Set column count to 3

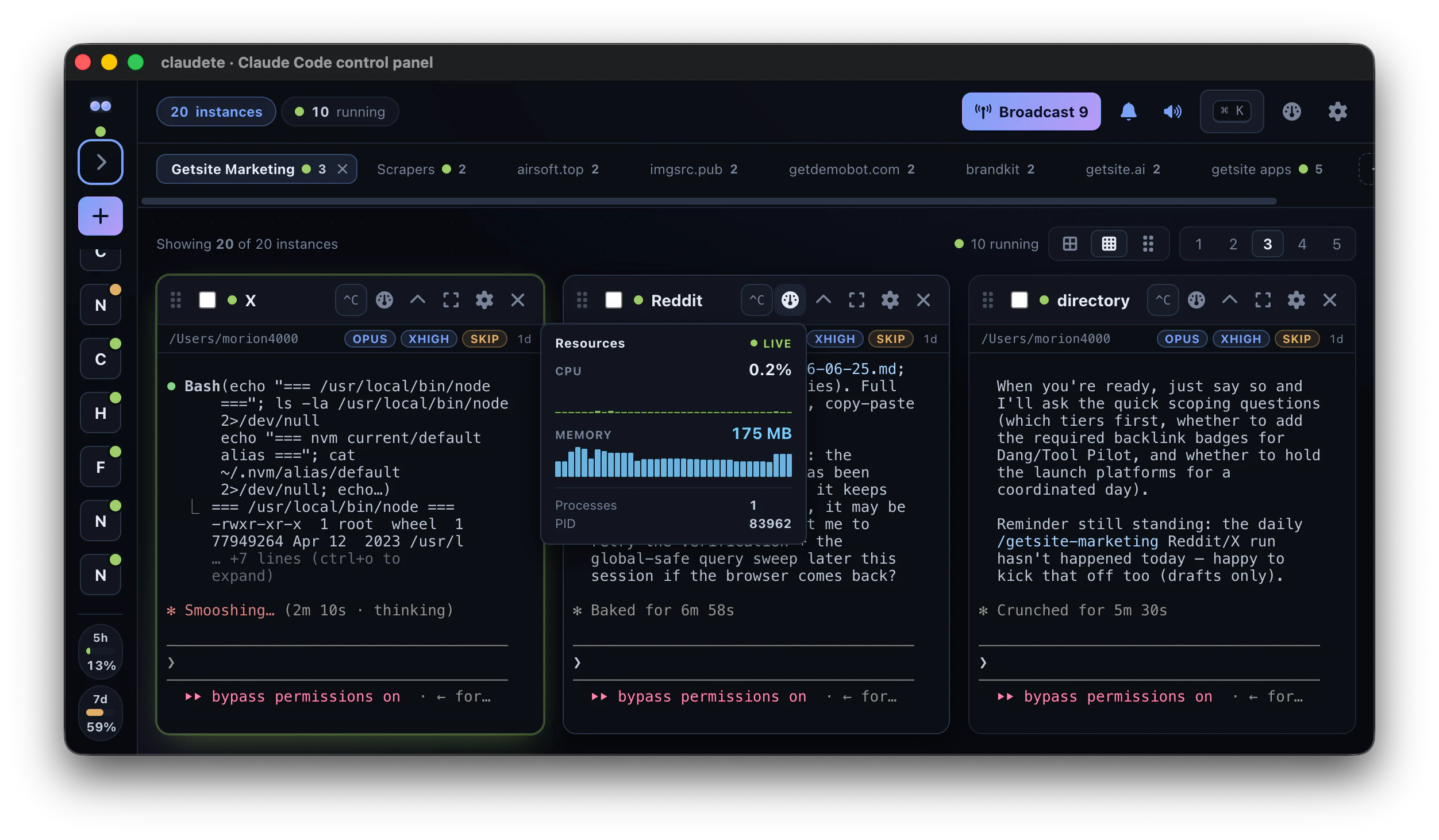click(1267, 244)
